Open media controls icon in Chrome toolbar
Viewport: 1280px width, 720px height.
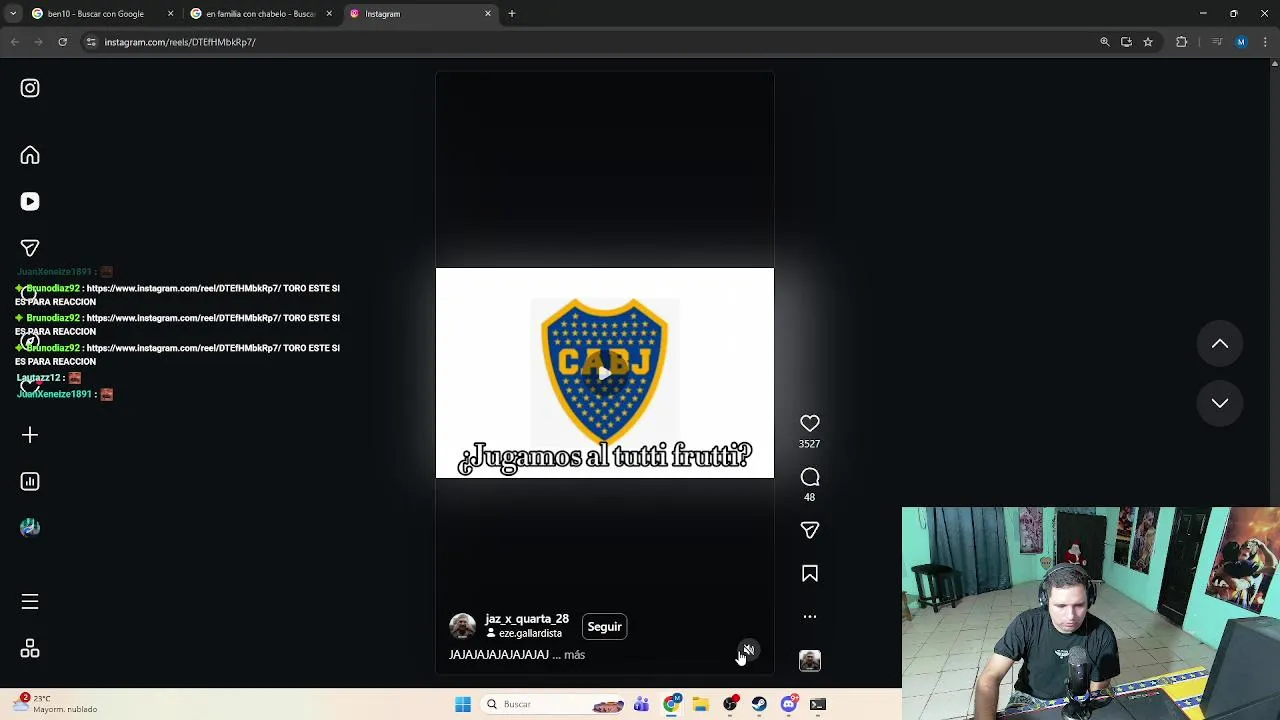pyautogui.click(x=1217, y=42)
